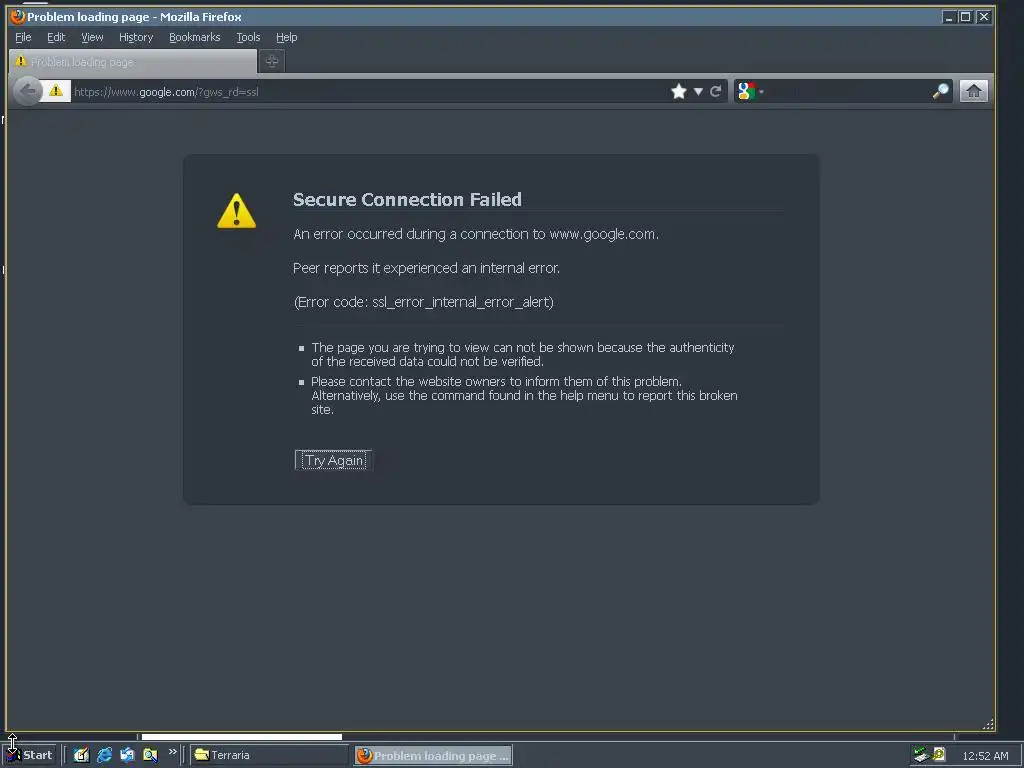Click the Firefox logo in the title bar
The height and width of the screenshot is (768, 1024).
[x=18, y=16]
